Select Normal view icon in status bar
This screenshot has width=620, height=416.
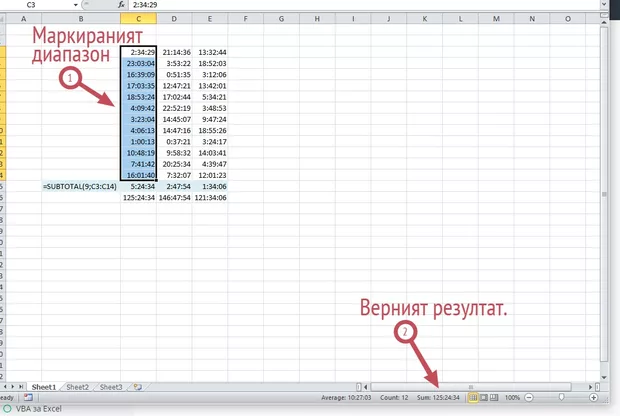point(473,397)
